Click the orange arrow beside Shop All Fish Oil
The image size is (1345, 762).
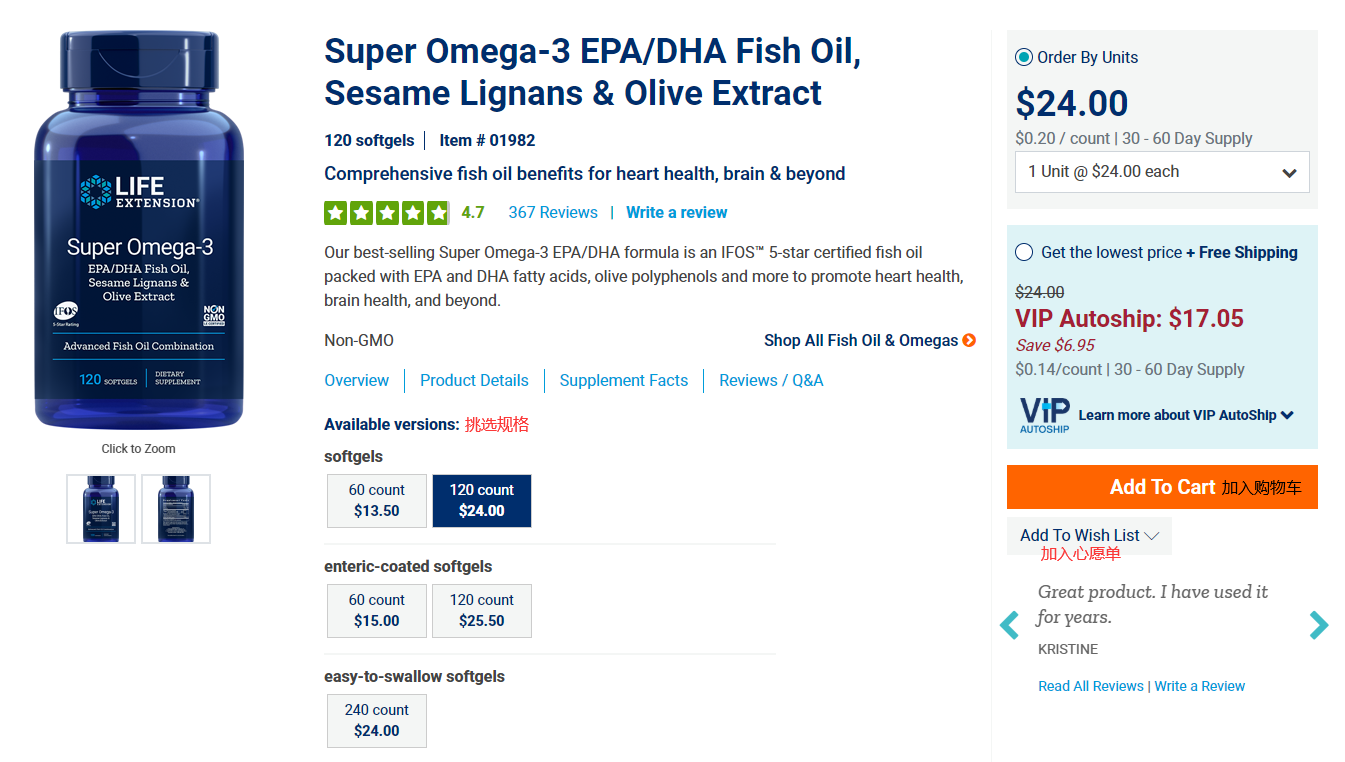(969, 341)
